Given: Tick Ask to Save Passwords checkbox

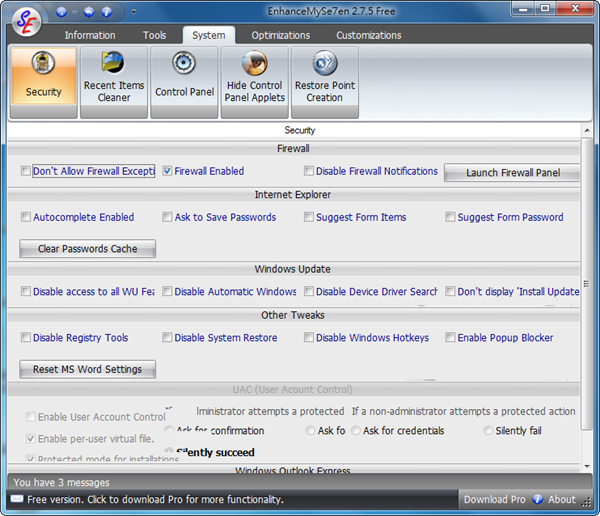Looking at the screenshot, I should [167, 217].
